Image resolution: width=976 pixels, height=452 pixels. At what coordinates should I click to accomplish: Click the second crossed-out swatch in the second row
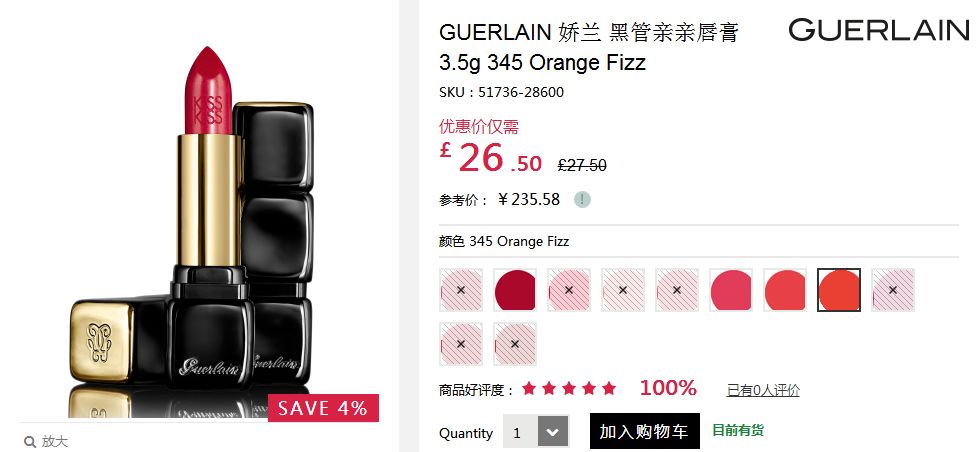[x=515, y=344]
